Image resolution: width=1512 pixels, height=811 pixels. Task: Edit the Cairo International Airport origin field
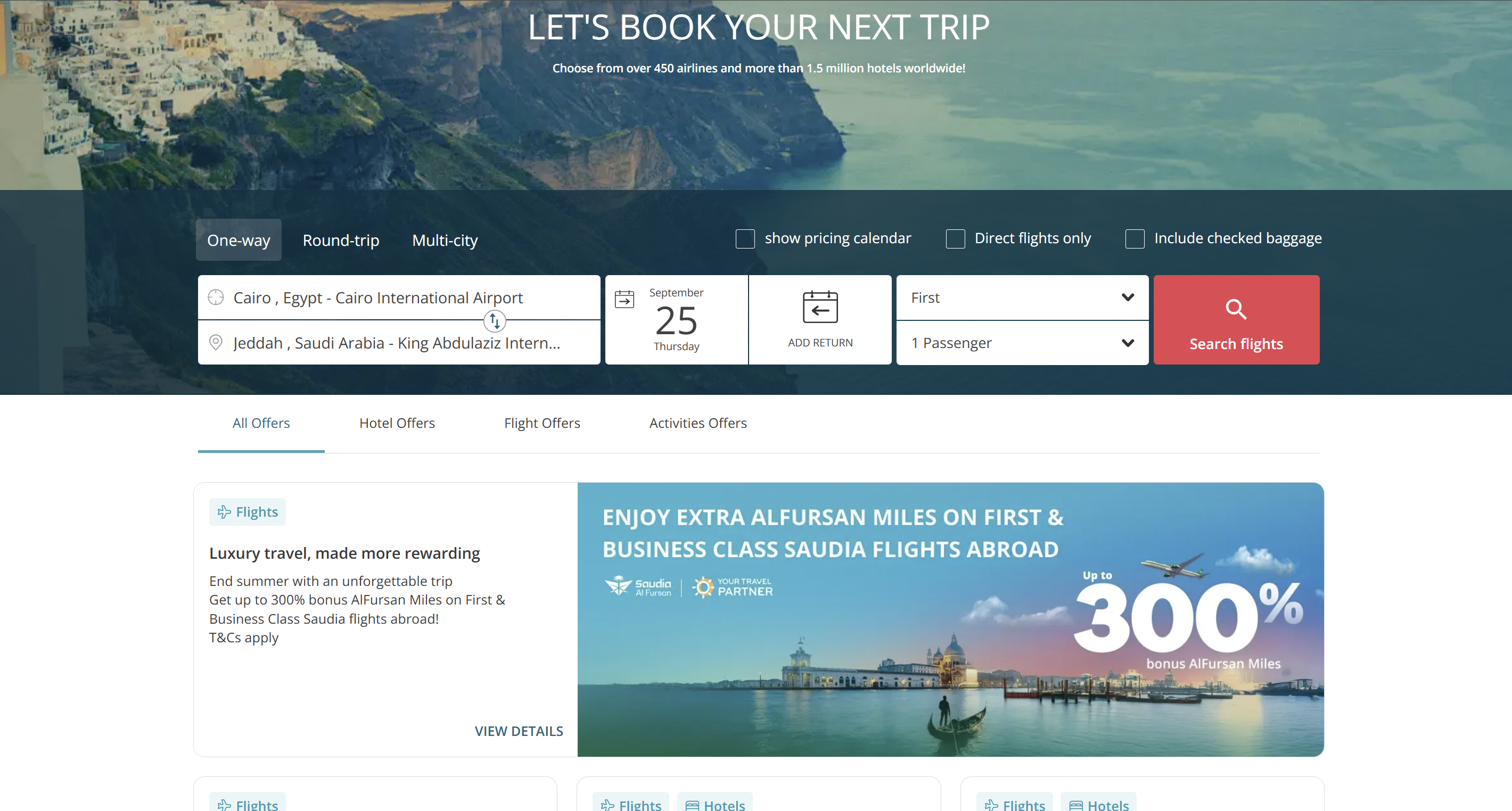click(x=399, y=297)
